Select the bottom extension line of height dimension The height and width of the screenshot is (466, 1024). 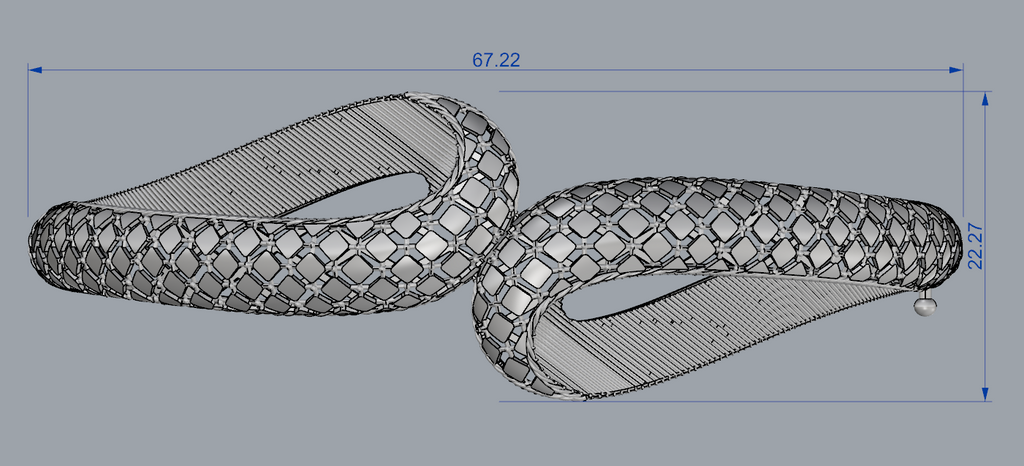[x=740, y=402]
